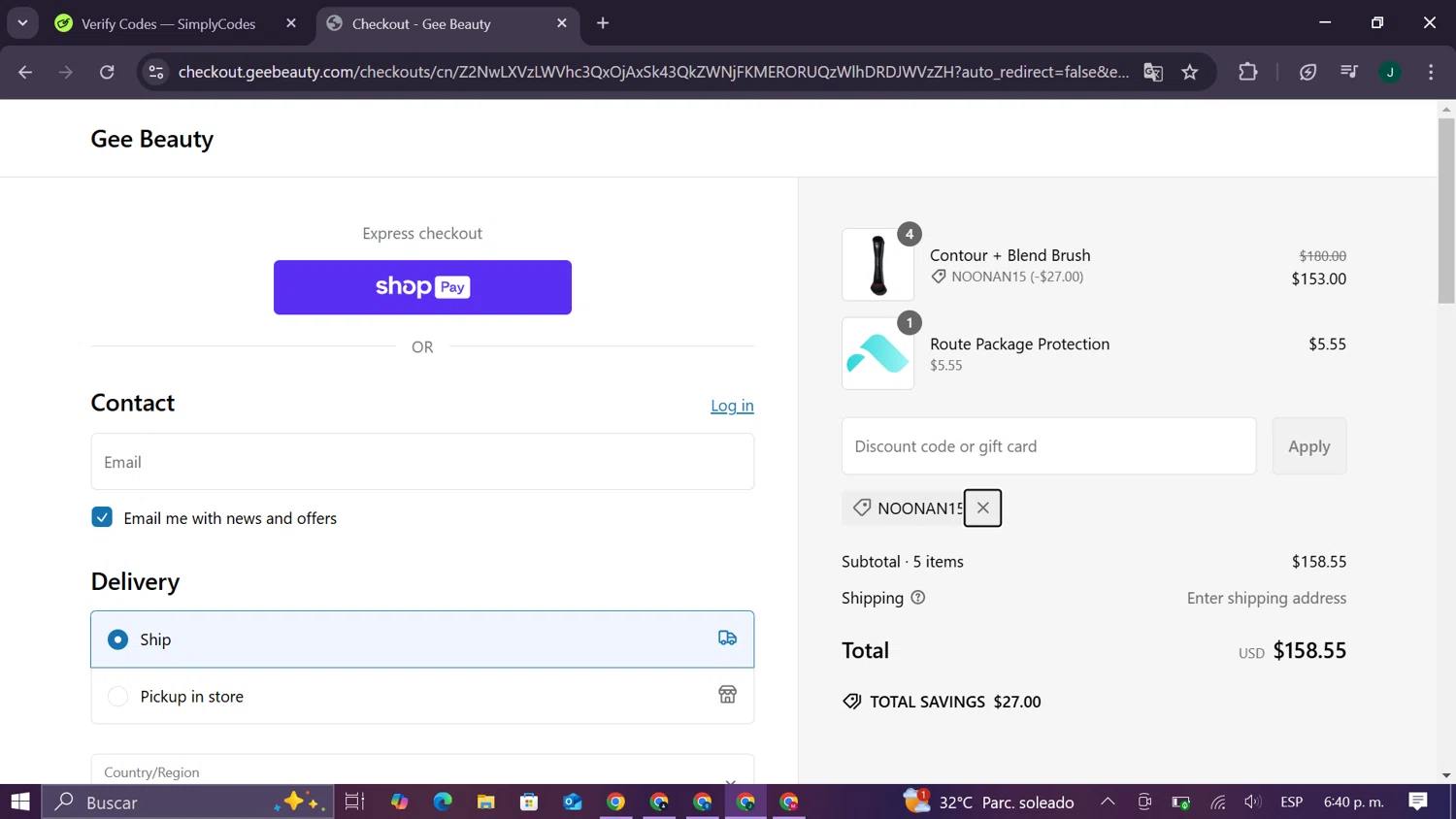1456x819 pixels.
Task: Open Microsoft Store from the taskbar
Action: 529,802
